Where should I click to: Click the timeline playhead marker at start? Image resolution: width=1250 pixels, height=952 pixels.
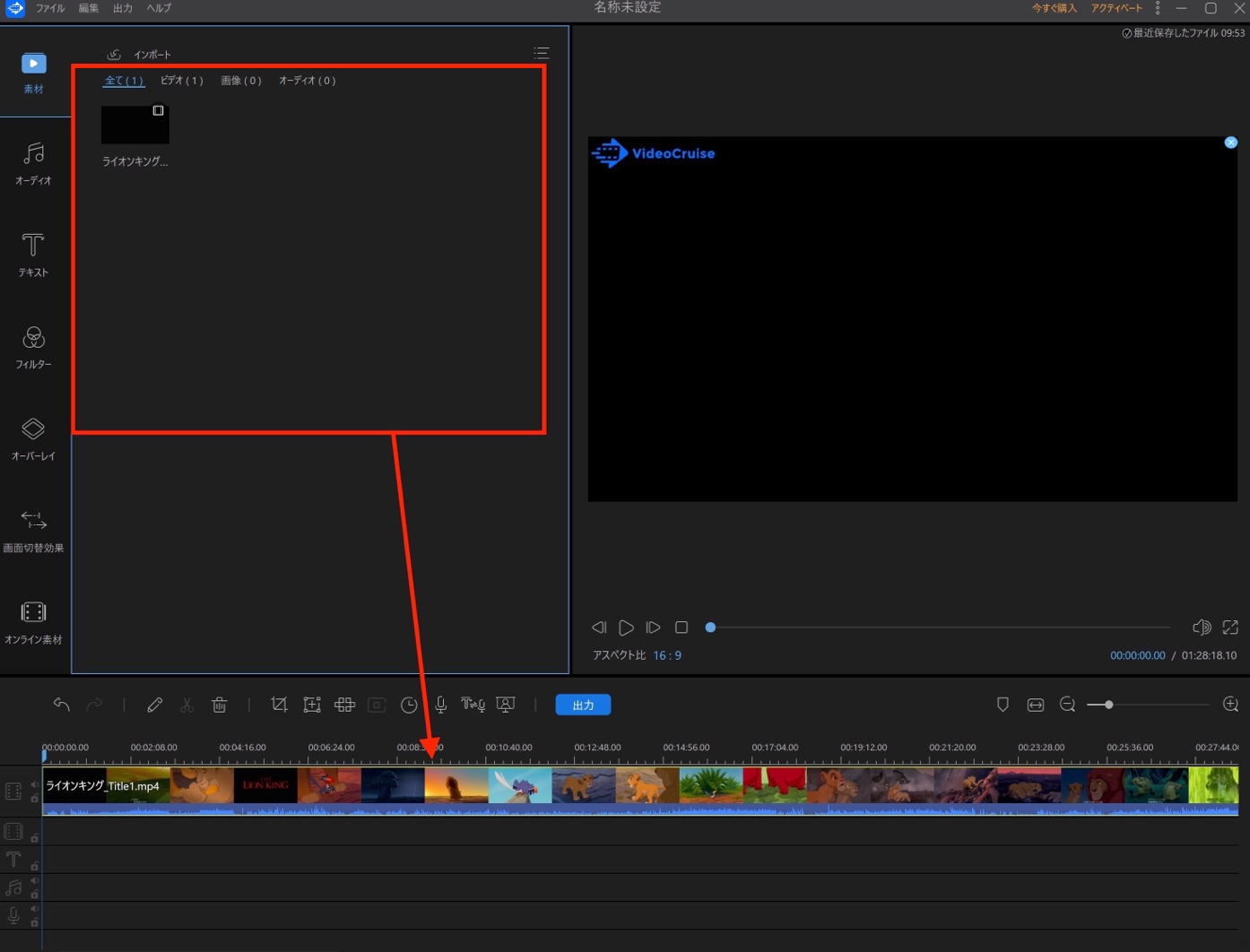click(43, 756)
